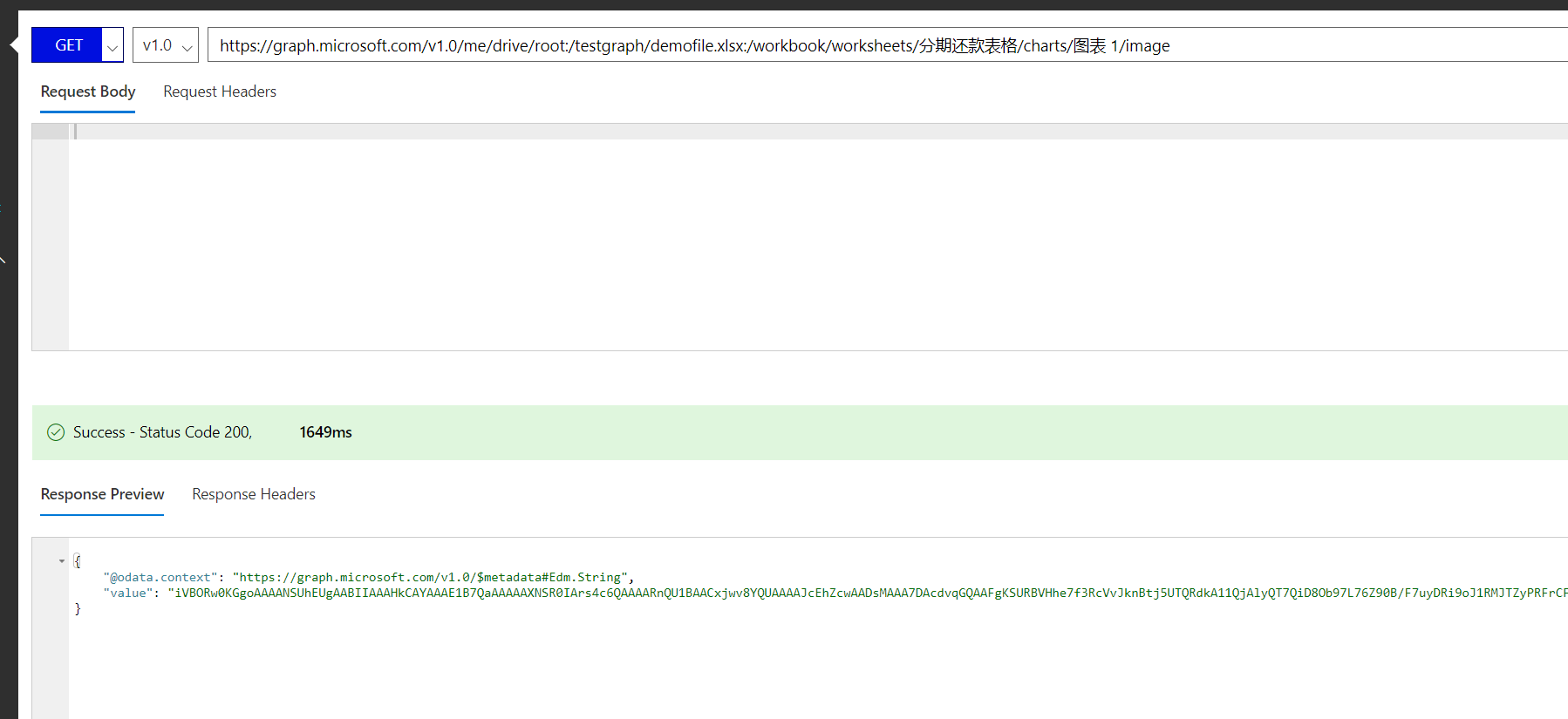Open the HTTP method dropdown chevron
Image resolution: width=1568 pixels, height=719 pixels.
112,47
